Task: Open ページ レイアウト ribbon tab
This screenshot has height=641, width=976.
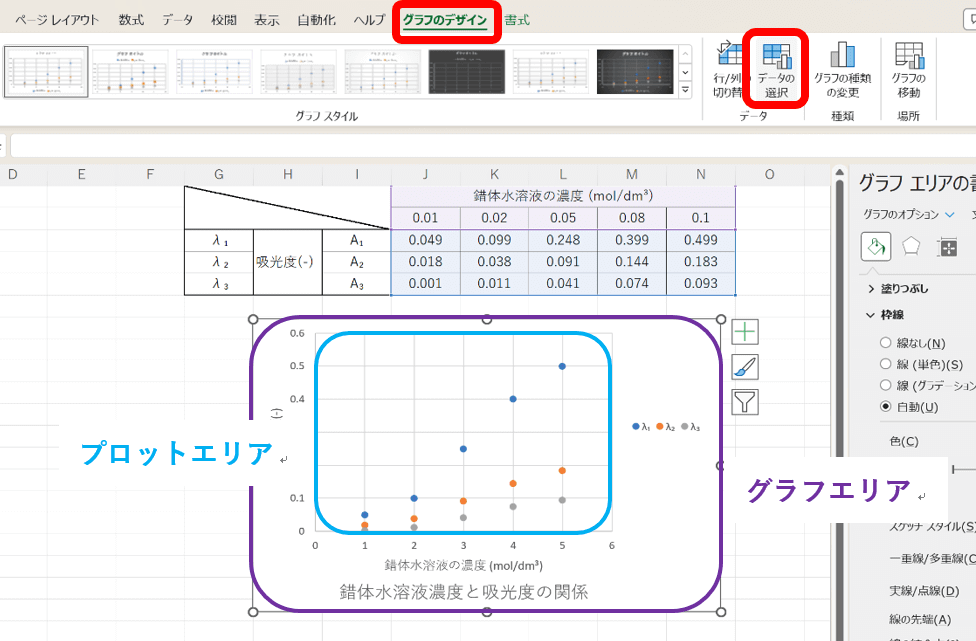Action: 56,20
